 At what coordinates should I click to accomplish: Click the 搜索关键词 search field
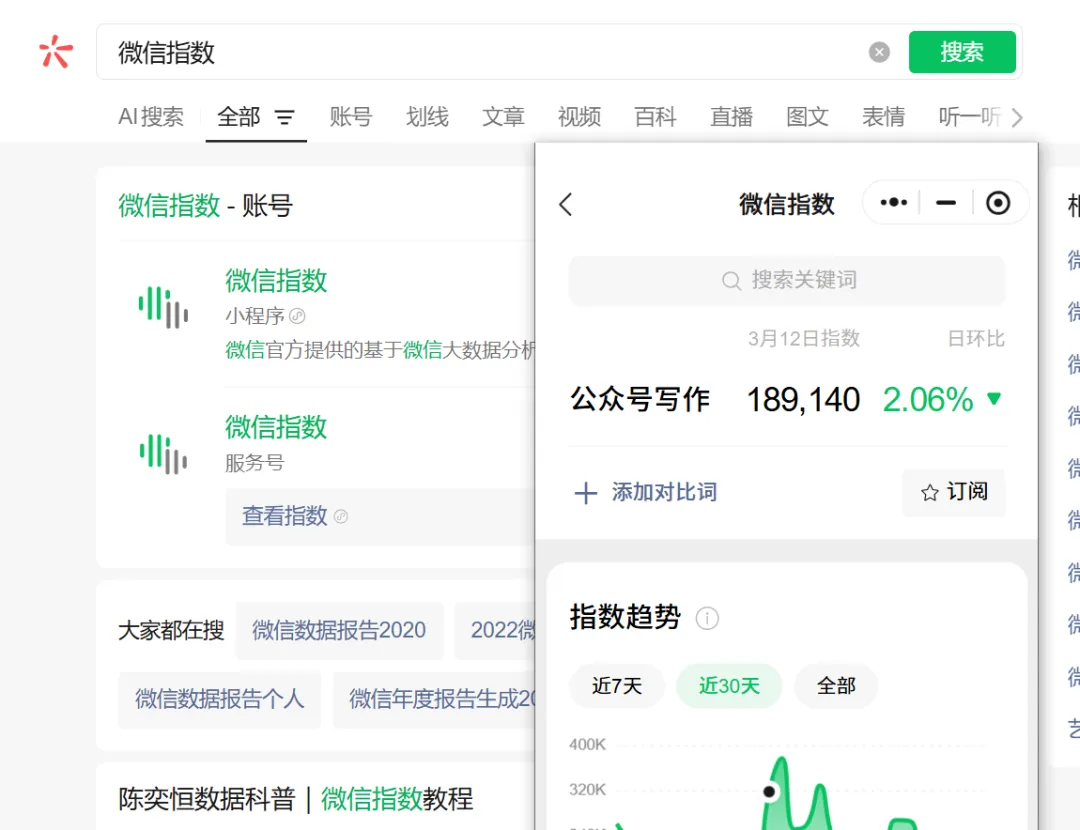(x=787, y=280)
